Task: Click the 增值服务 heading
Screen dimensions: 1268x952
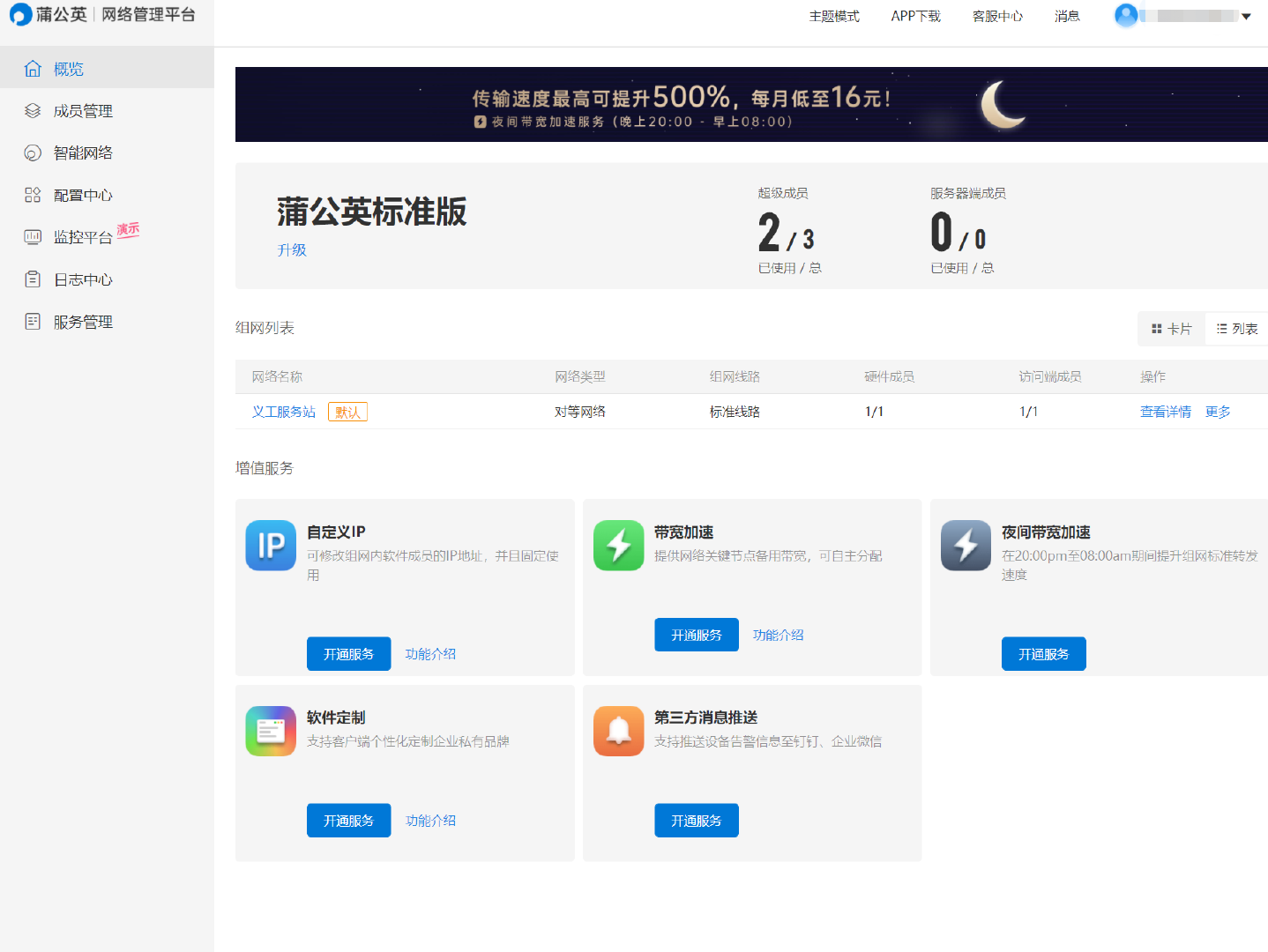Action: tap(265, 468)
